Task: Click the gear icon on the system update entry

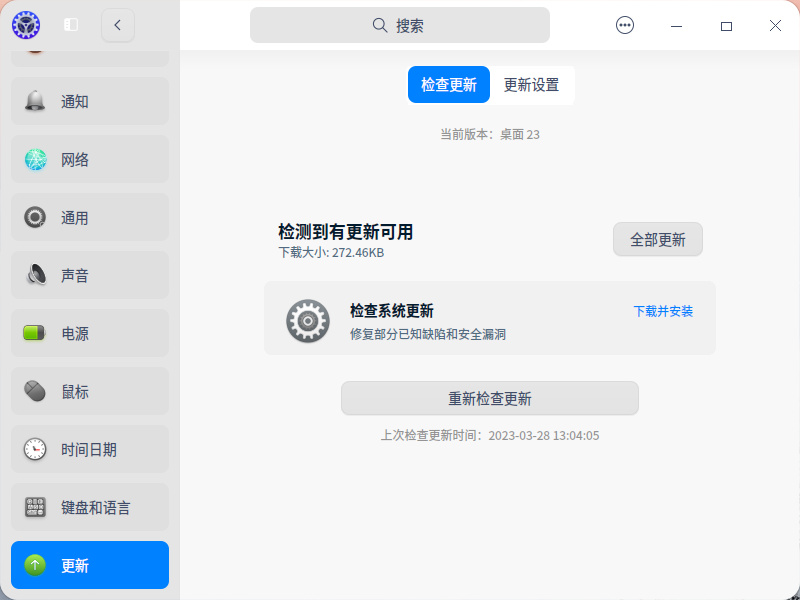Action: 308,320
